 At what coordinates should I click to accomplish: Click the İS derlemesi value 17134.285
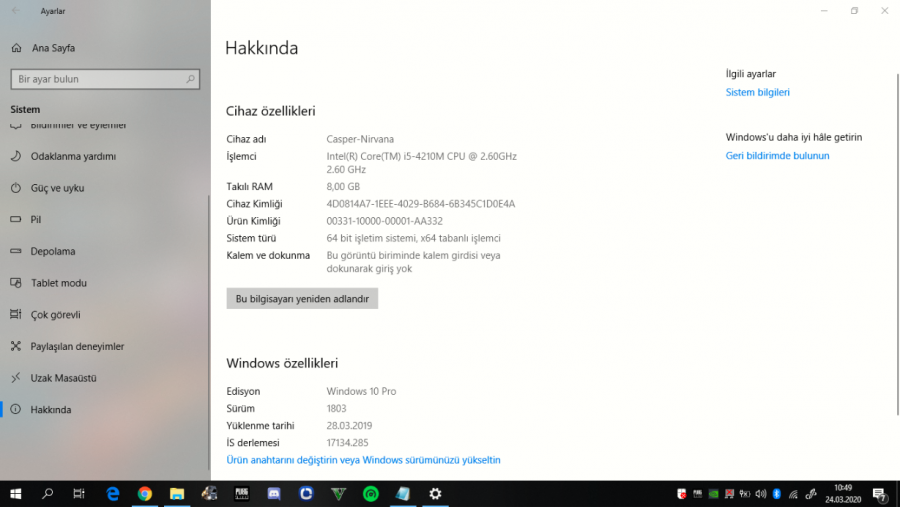click(x=347, y=443)
